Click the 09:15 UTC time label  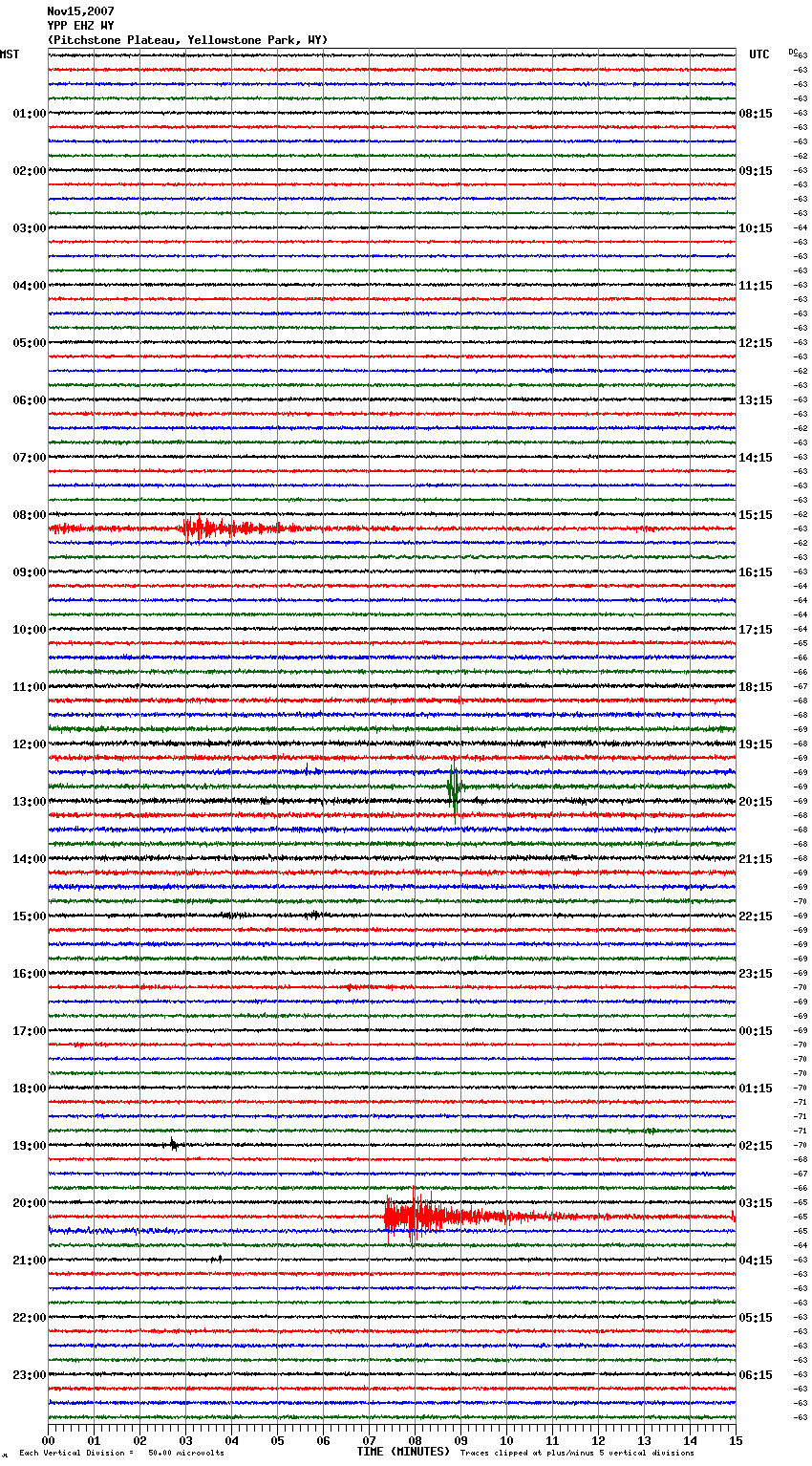tap(756, 171)
